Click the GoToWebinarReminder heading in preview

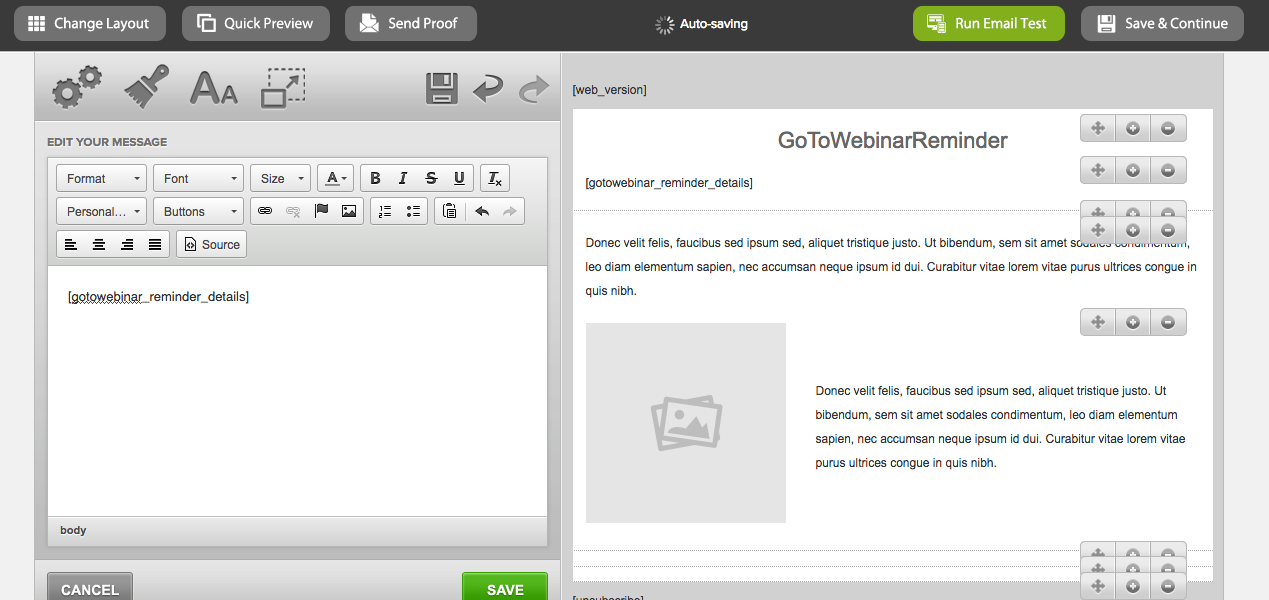click(x=893, y=141)
